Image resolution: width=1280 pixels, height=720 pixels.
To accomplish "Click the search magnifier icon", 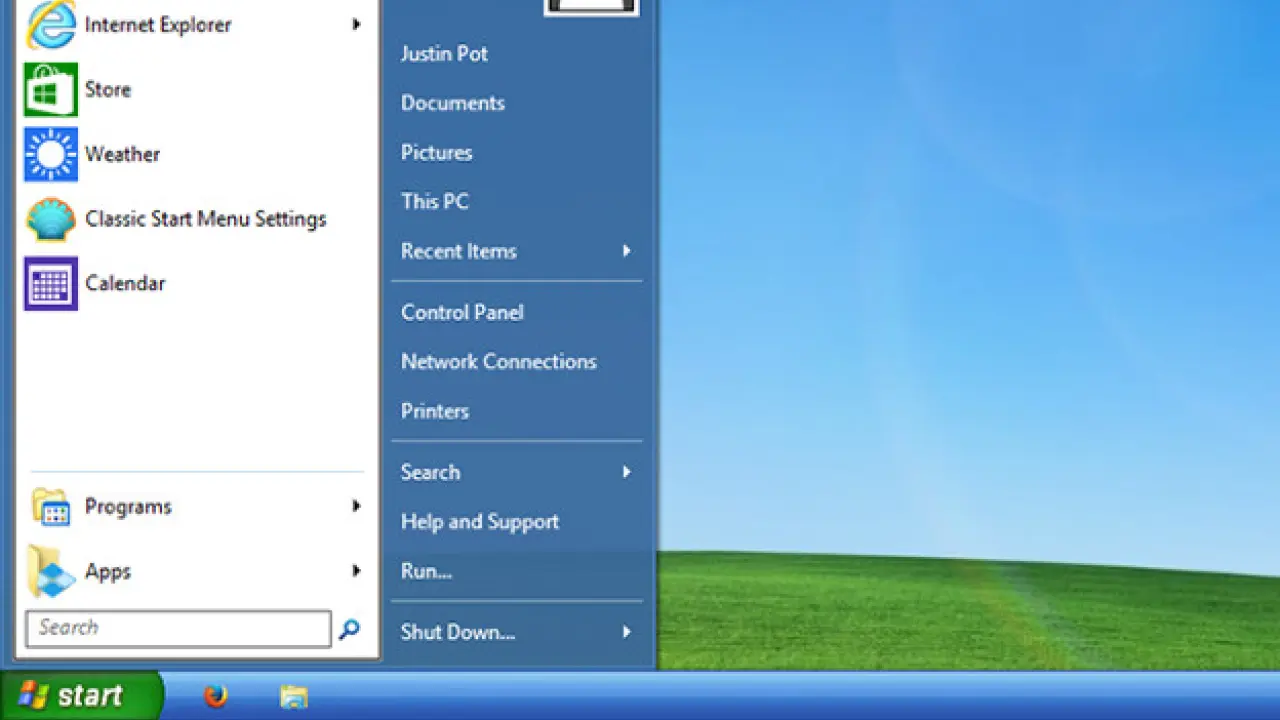I will pyautogui.click(x=349, y=629).
